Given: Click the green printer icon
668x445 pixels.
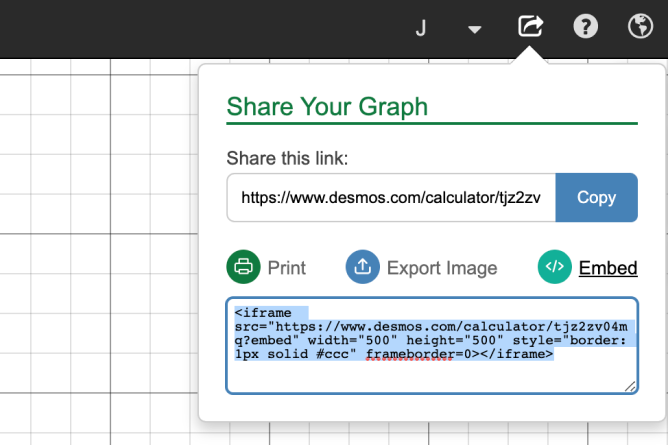Looking at the screenshot, I should [x=243, y=267].
